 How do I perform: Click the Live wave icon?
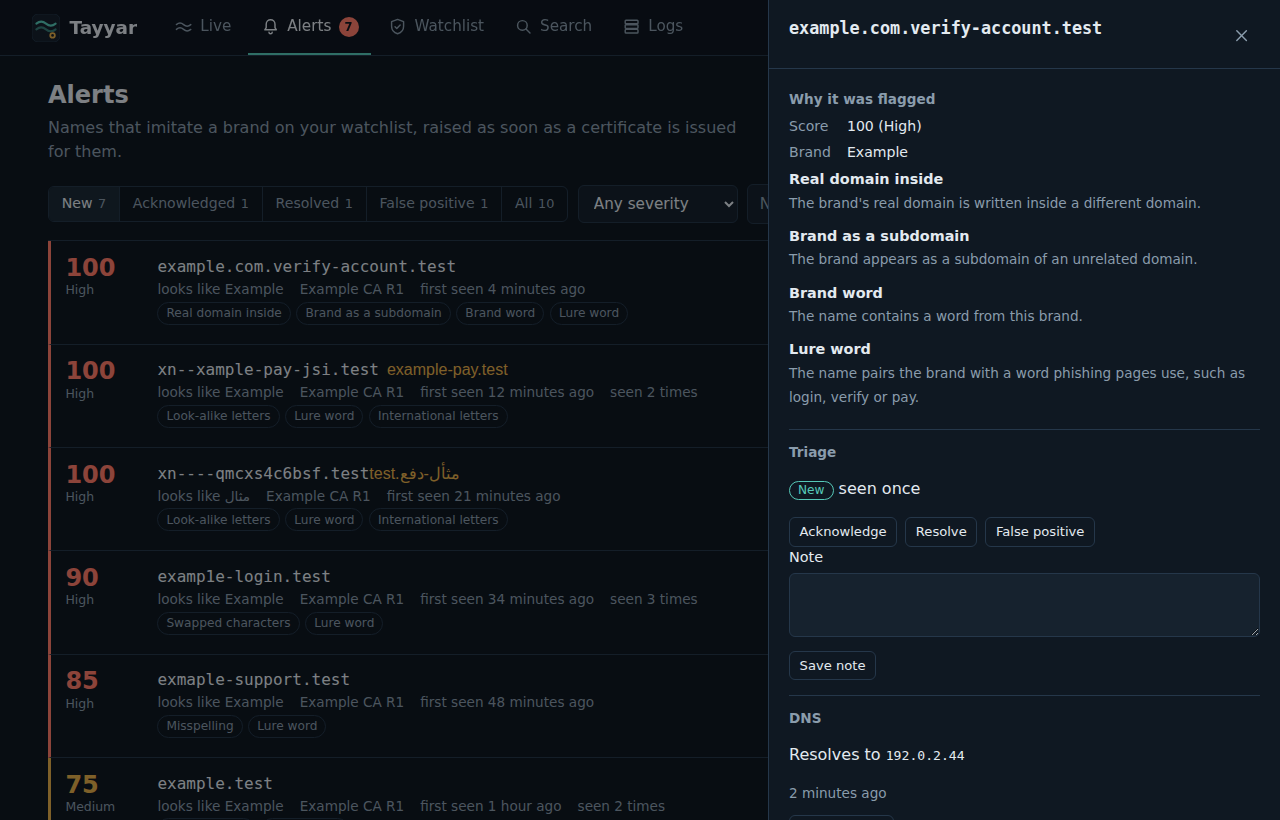point(183,27)
